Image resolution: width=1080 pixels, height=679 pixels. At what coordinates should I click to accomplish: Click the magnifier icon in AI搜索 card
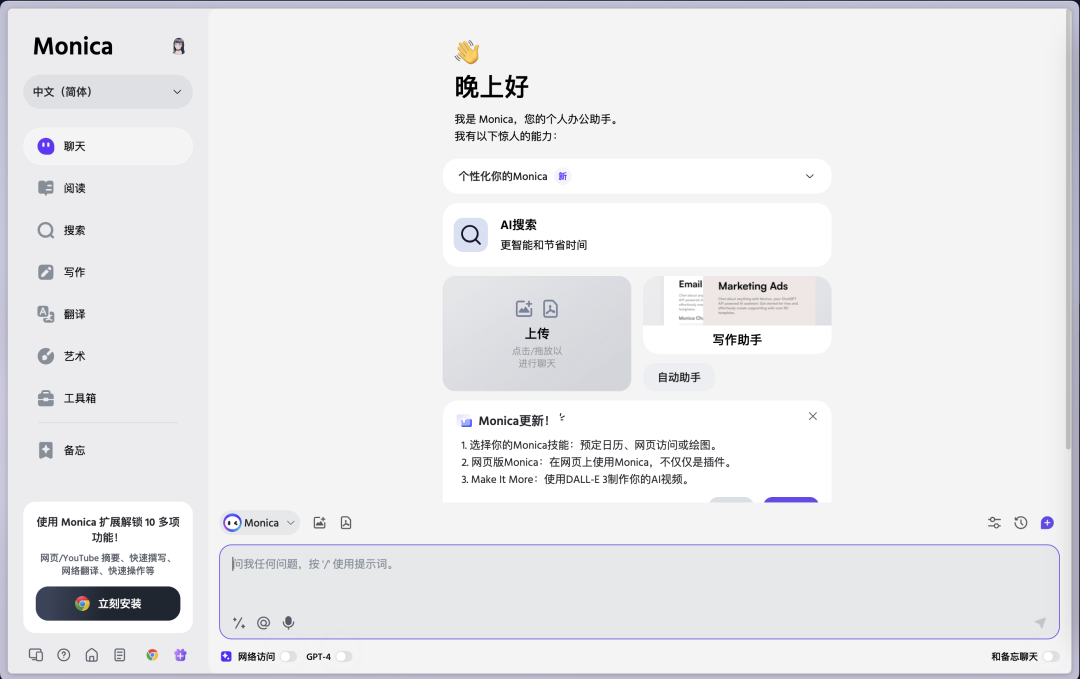(471, 235)
